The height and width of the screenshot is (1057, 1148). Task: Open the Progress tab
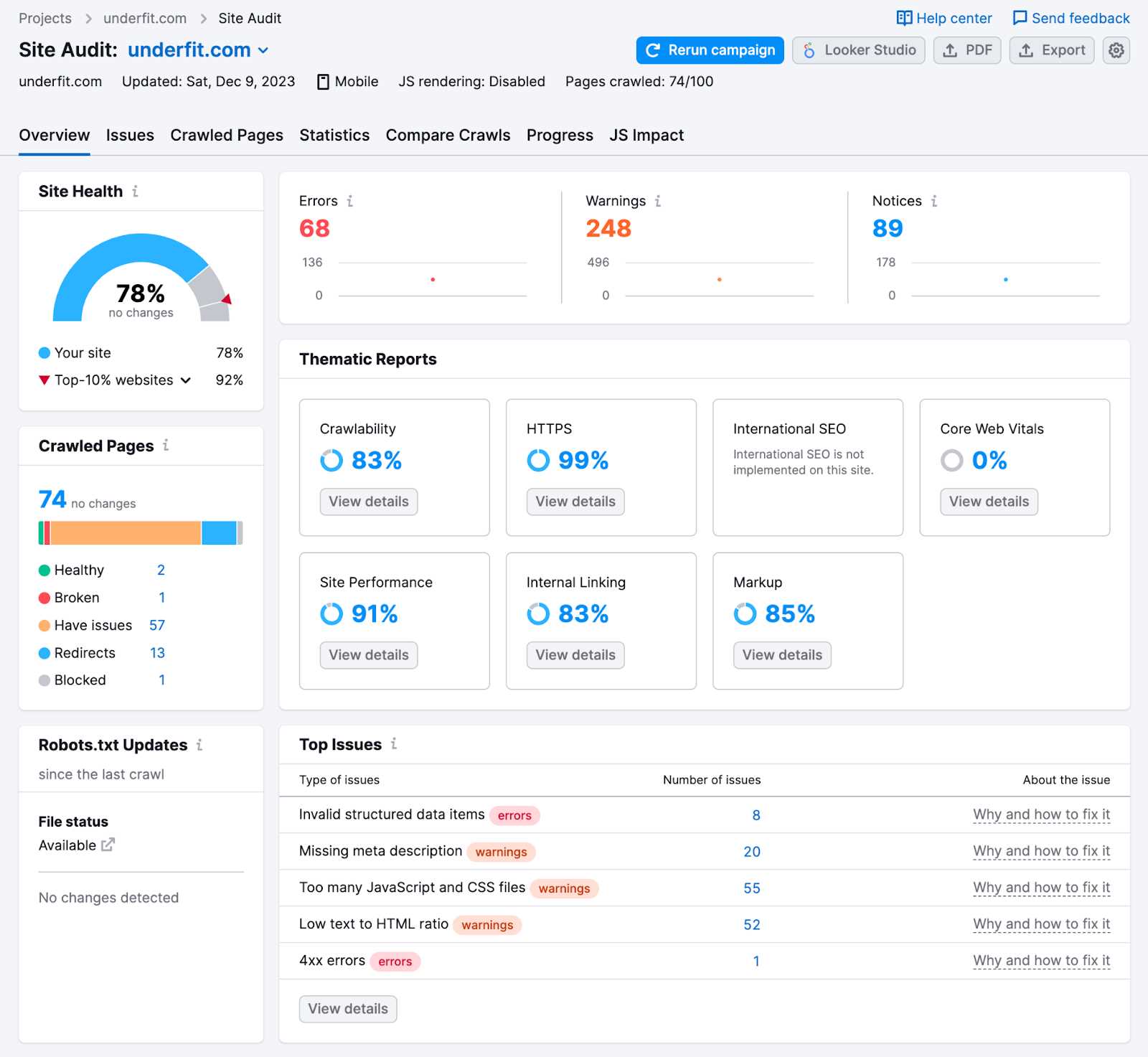coord(560,135)
